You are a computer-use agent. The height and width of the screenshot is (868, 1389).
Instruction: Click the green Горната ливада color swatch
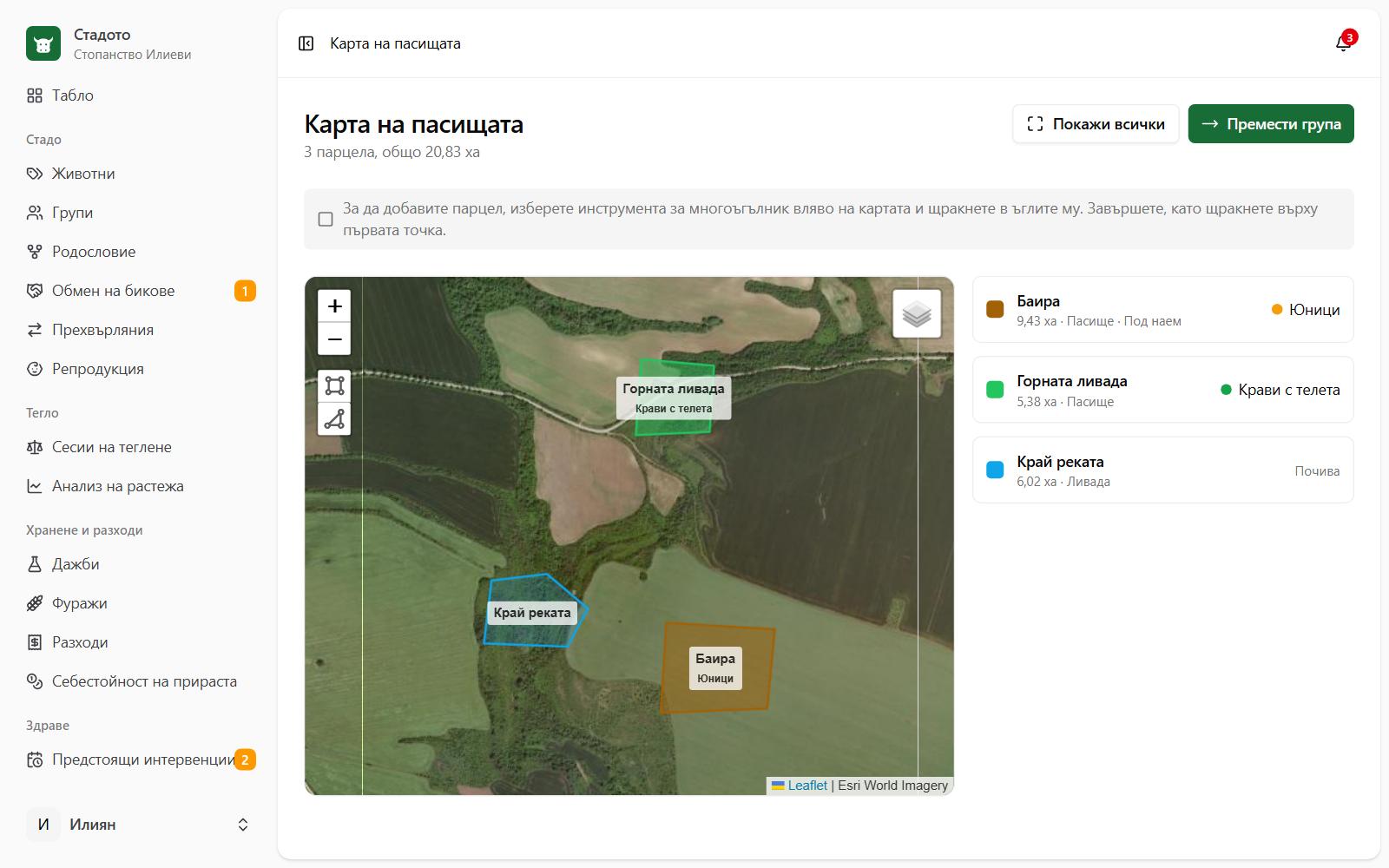[995, 390]
